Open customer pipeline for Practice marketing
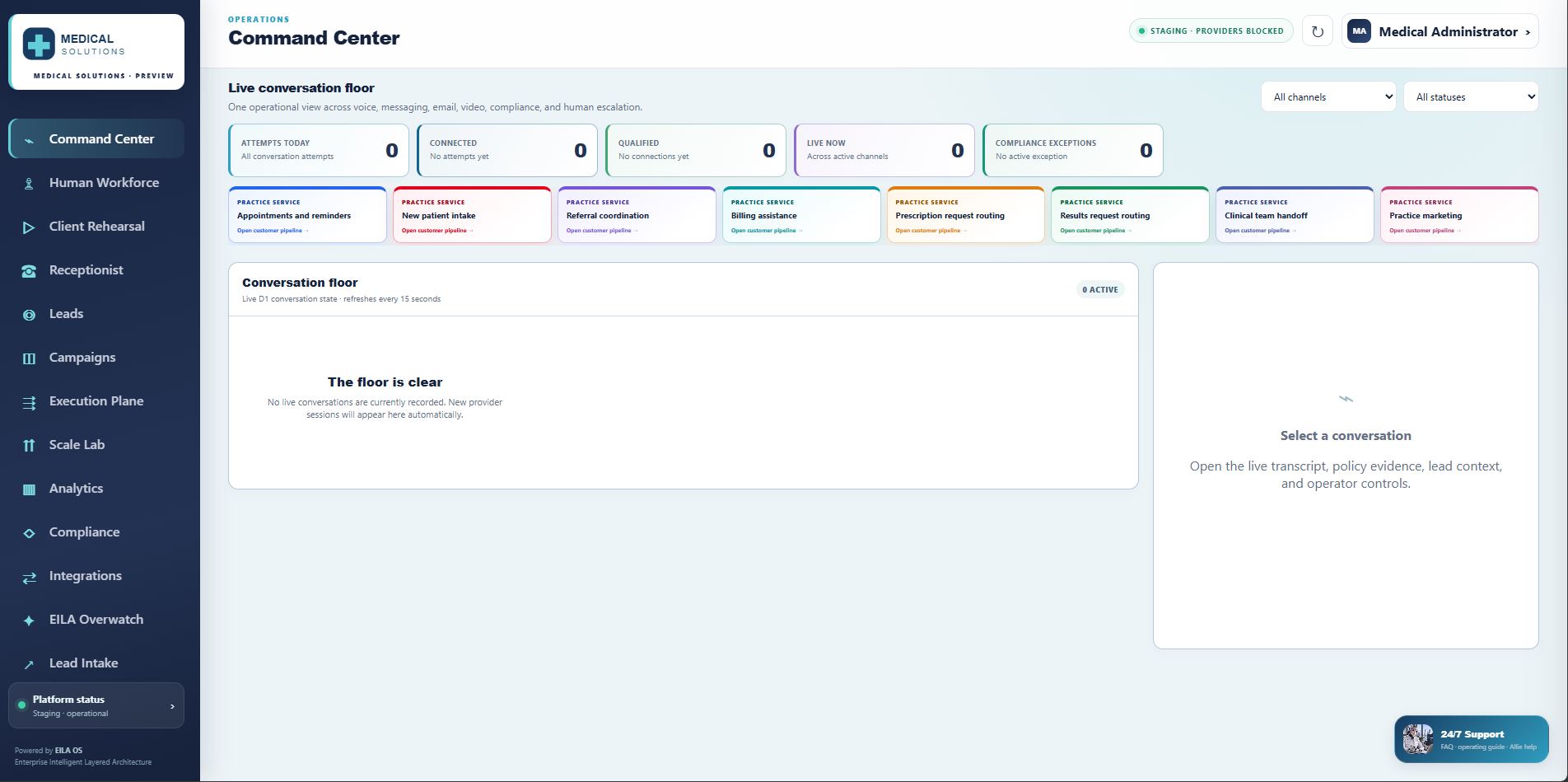Image resolution: width=1568 pixels, height=782 pixels. 1425,231
